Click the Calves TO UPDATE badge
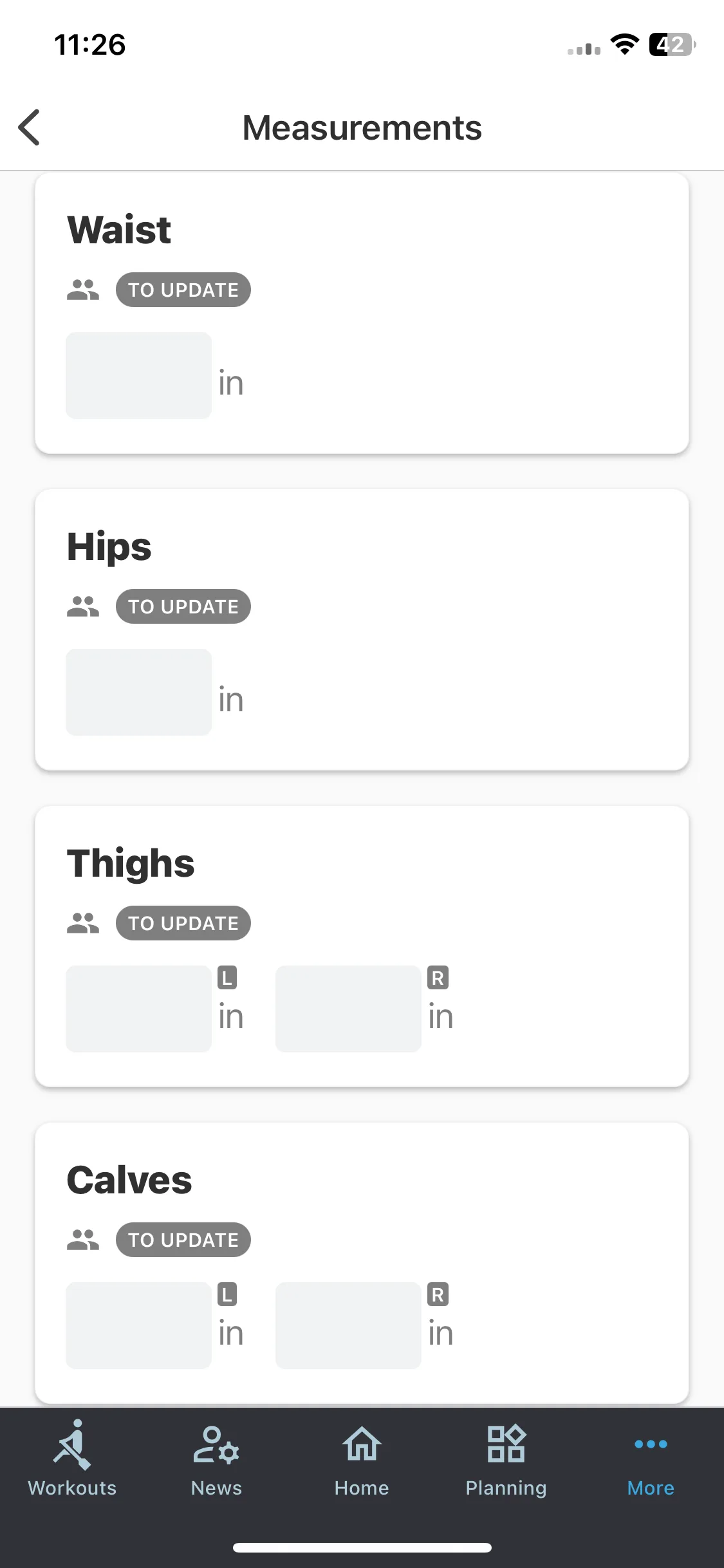The image size is (724, 1568). 183,1240
